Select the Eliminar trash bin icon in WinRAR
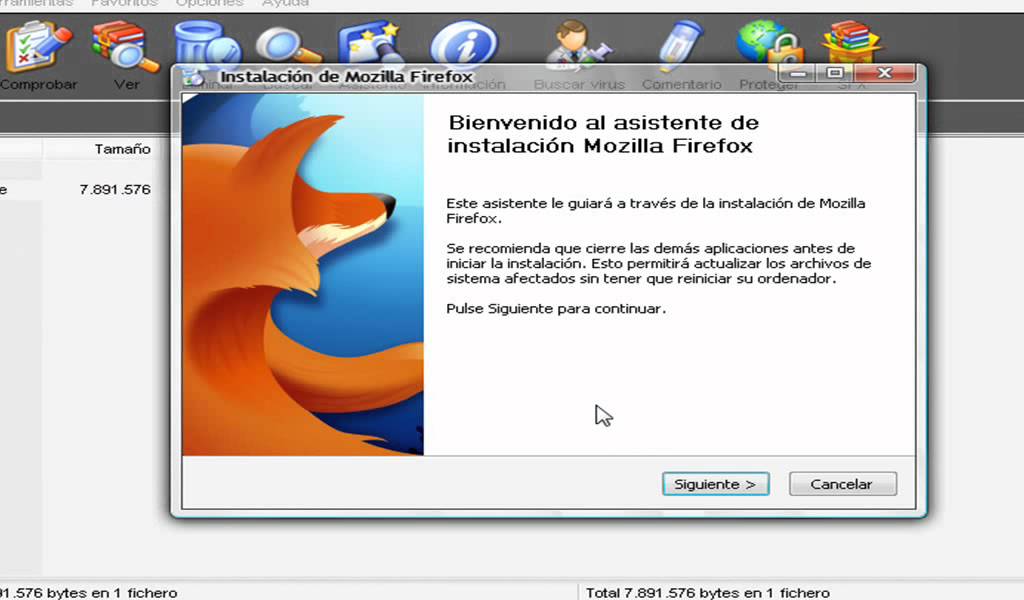The height and width of the screenshot is (600, 1024). pyautogui.click(x=208, y=43)
